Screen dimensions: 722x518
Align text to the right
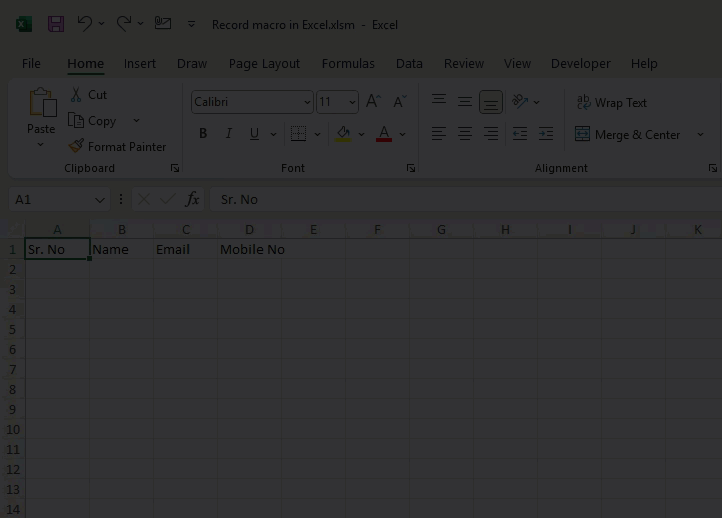click(x=491, y=134)
